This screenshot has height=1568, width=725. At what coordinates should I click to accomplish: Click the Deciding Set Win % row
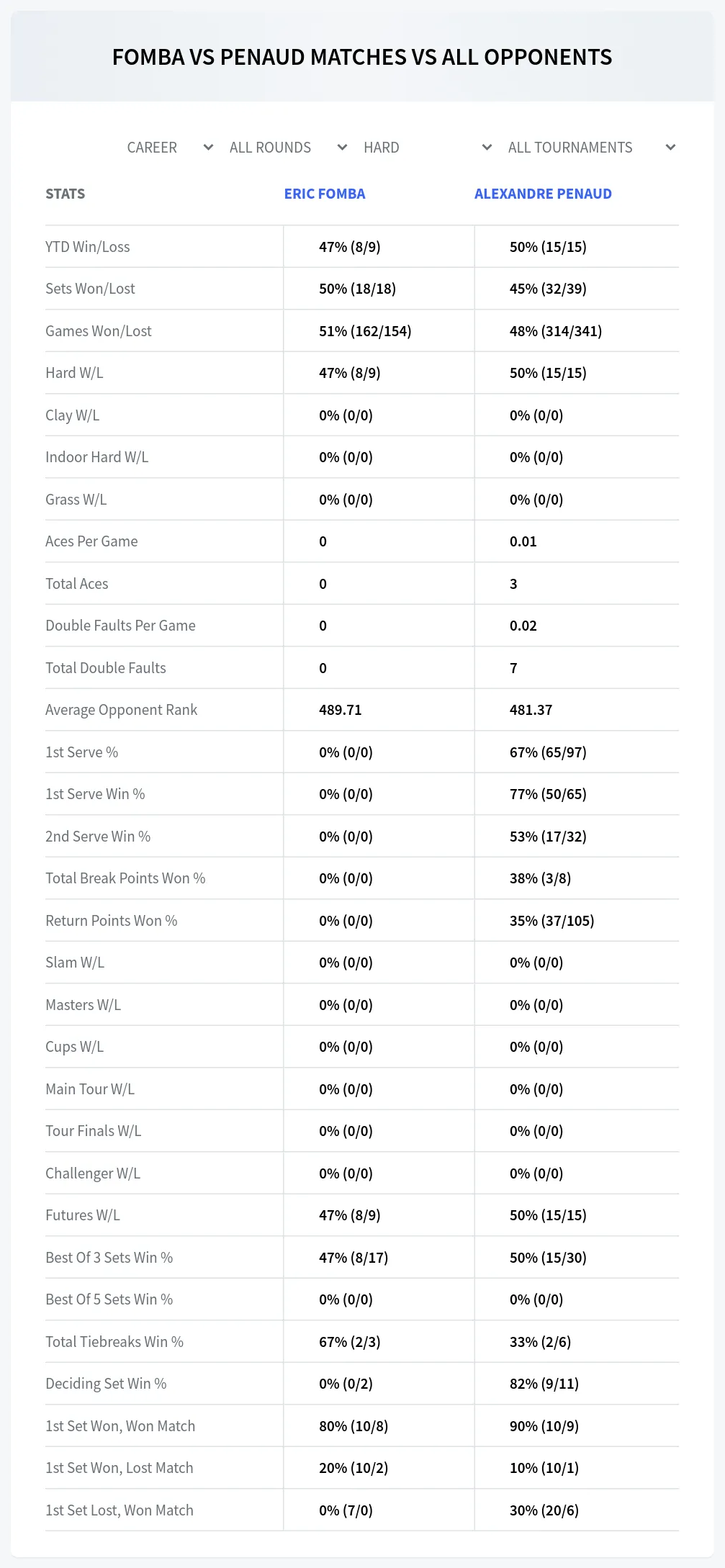click(x=362, y=1384)
